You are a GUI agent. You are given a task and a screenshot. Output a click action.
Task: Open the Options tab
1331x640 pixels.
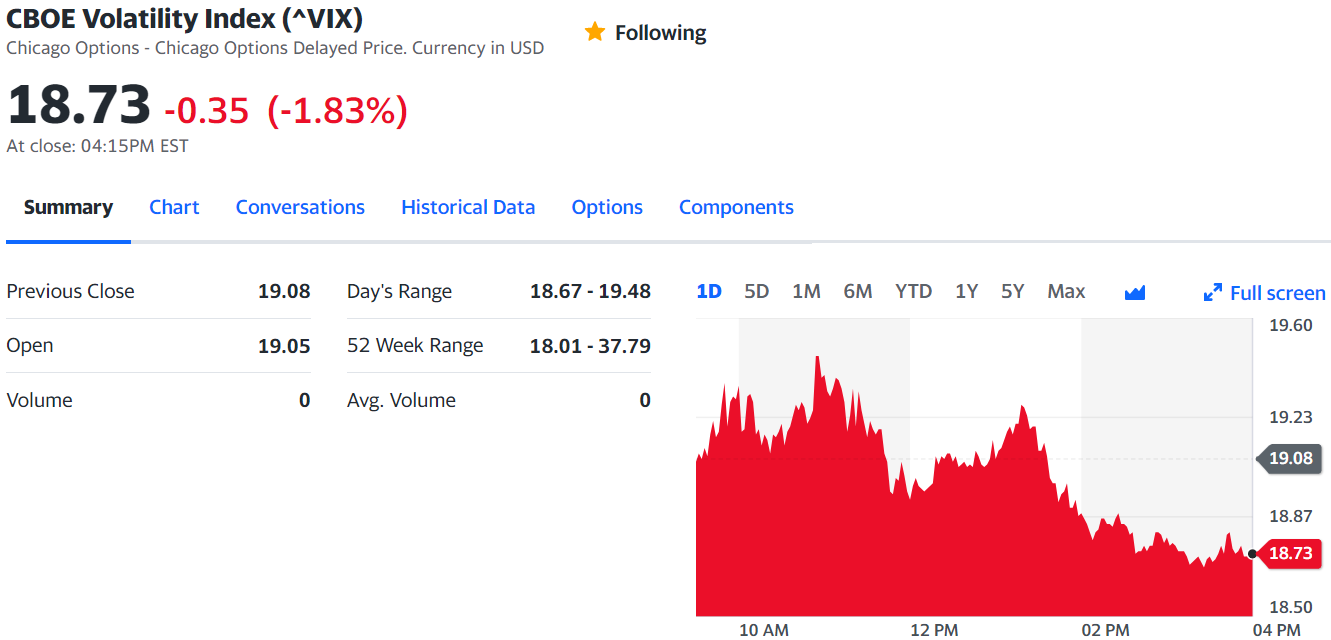[x=607, y=207]
